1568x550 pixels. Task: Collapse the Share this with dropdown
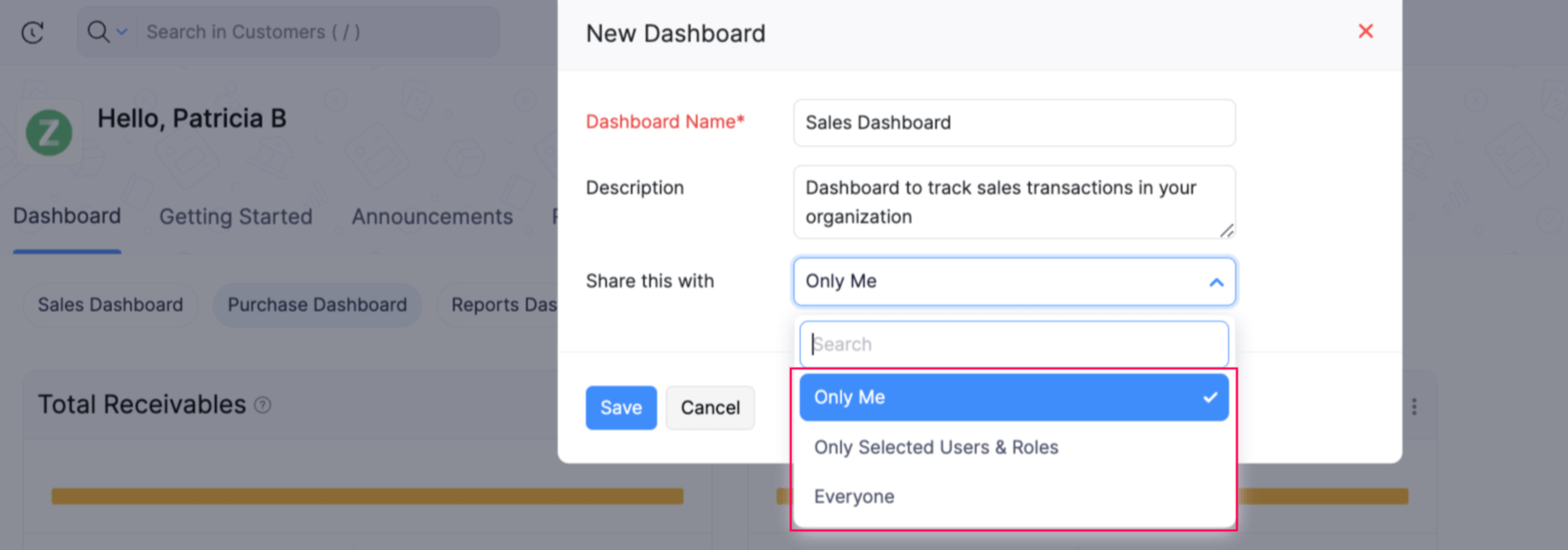coord(1216,282)
